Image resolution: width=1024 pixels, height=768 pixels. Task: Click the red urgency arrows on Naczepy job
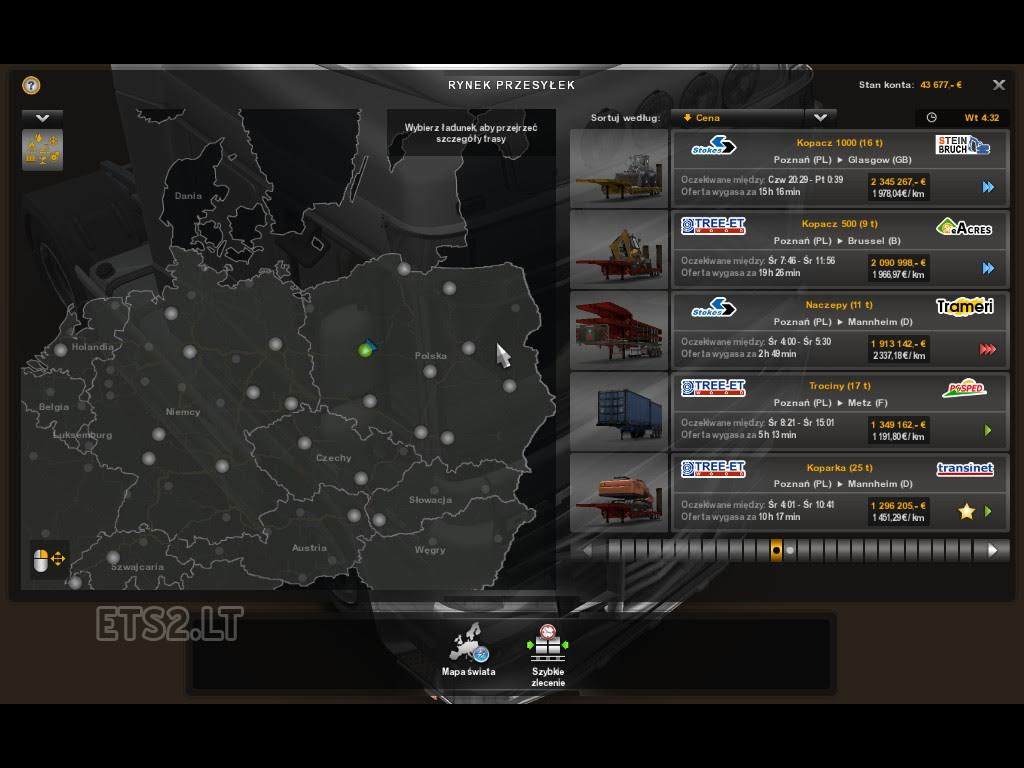[988, 349]
